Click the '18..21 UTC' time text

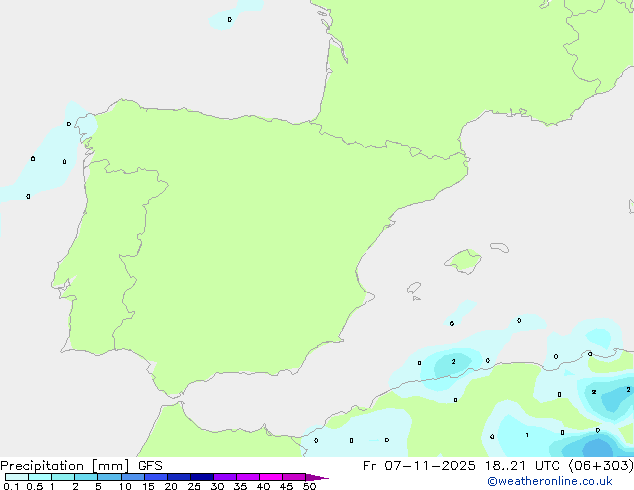coord(522,466)
